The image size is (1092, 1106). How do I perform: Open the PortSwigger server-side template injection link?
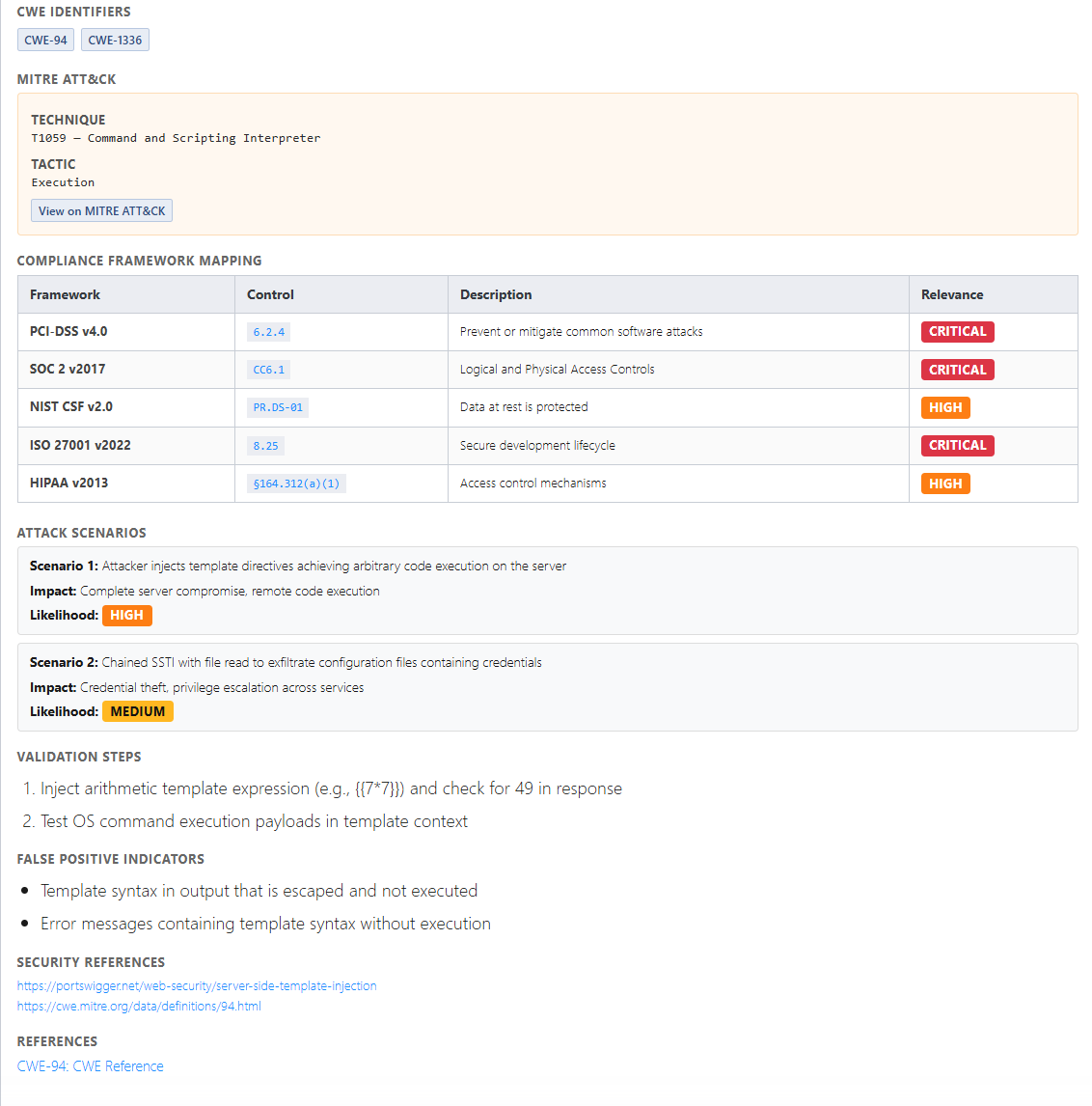click(197, 985)
